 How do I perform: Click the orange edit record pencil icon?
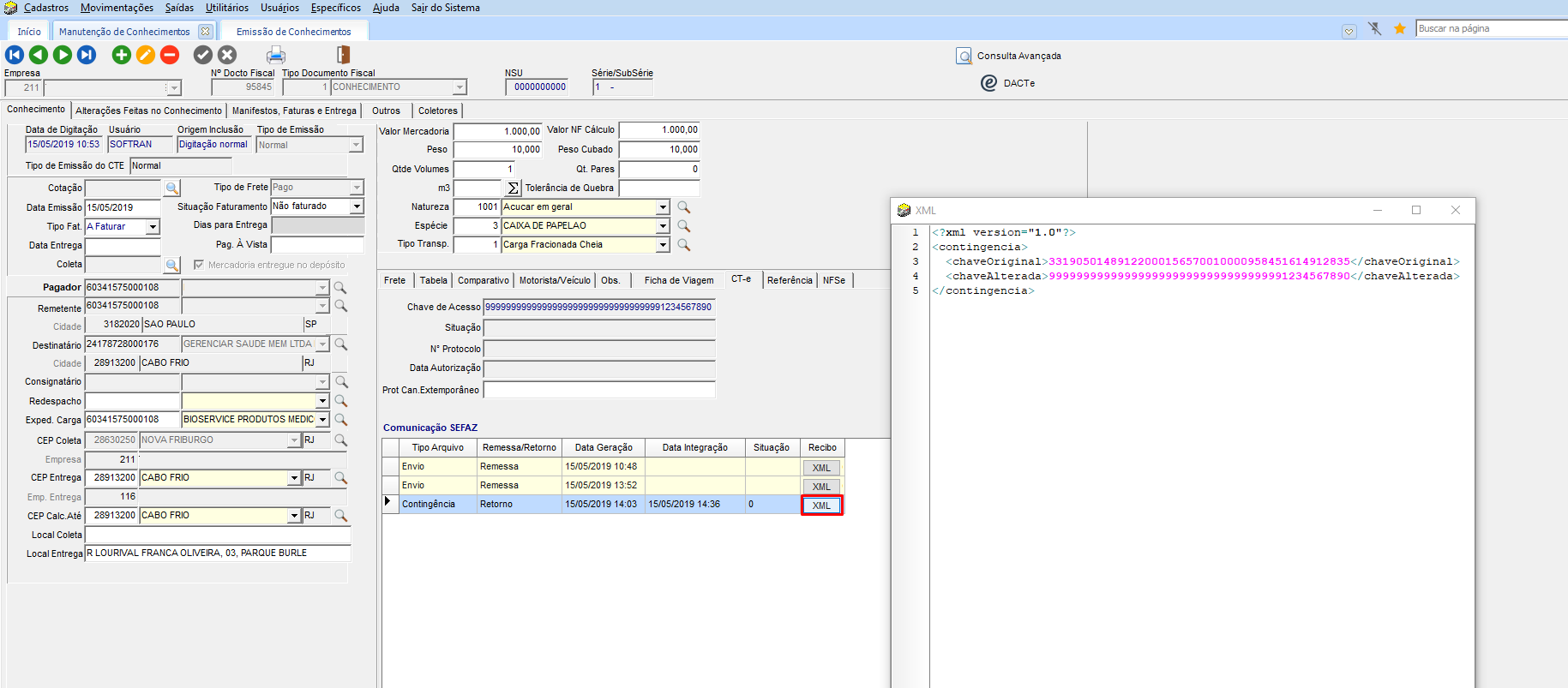click(146, 55)
